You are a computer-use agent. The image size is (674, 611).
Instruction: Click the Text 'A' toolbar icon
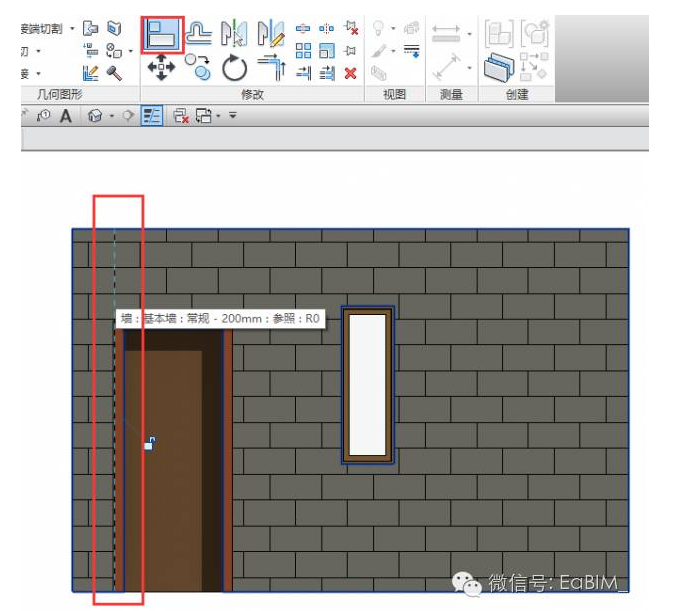pyautogui.click(x=65, y=116)
